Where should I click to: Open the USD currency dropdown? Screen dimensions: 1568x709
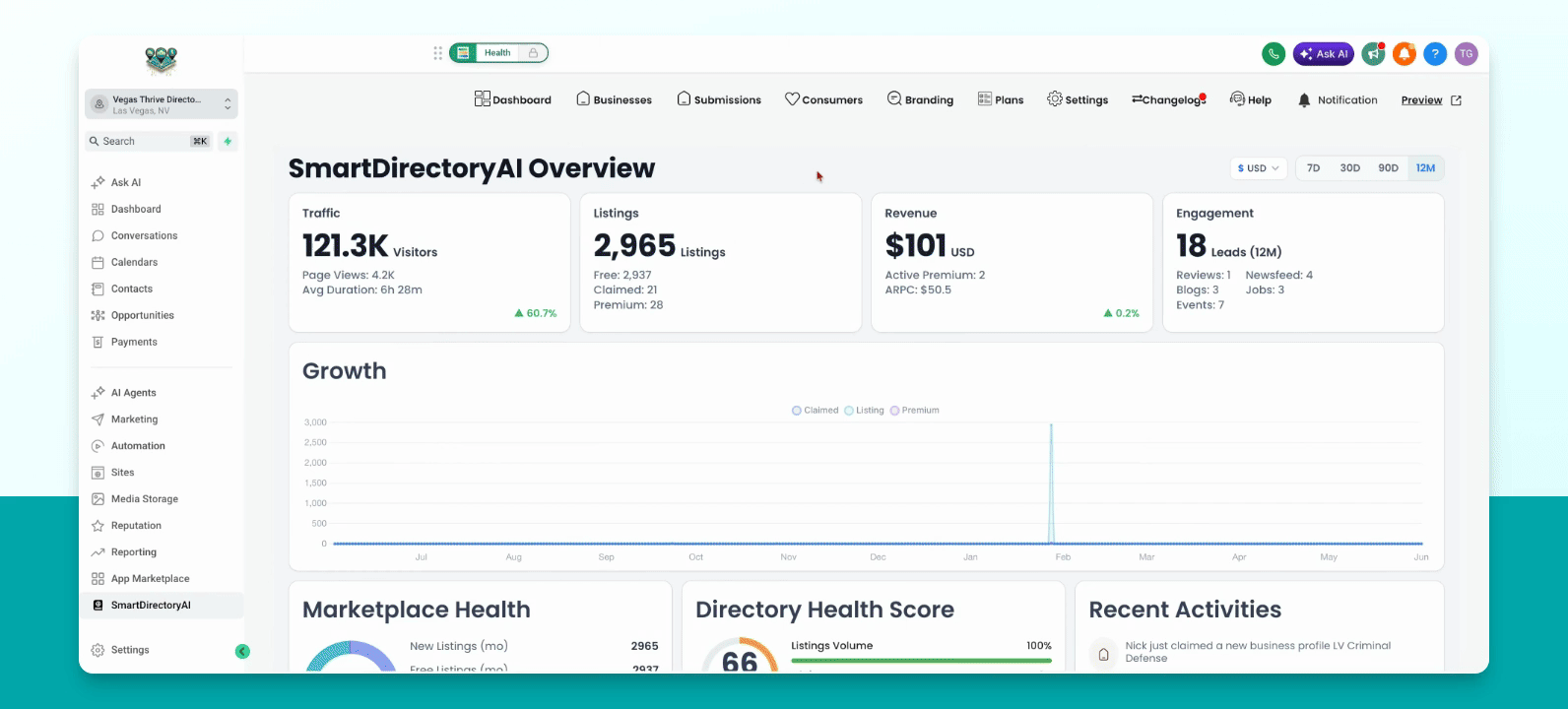coord(1259,168)
